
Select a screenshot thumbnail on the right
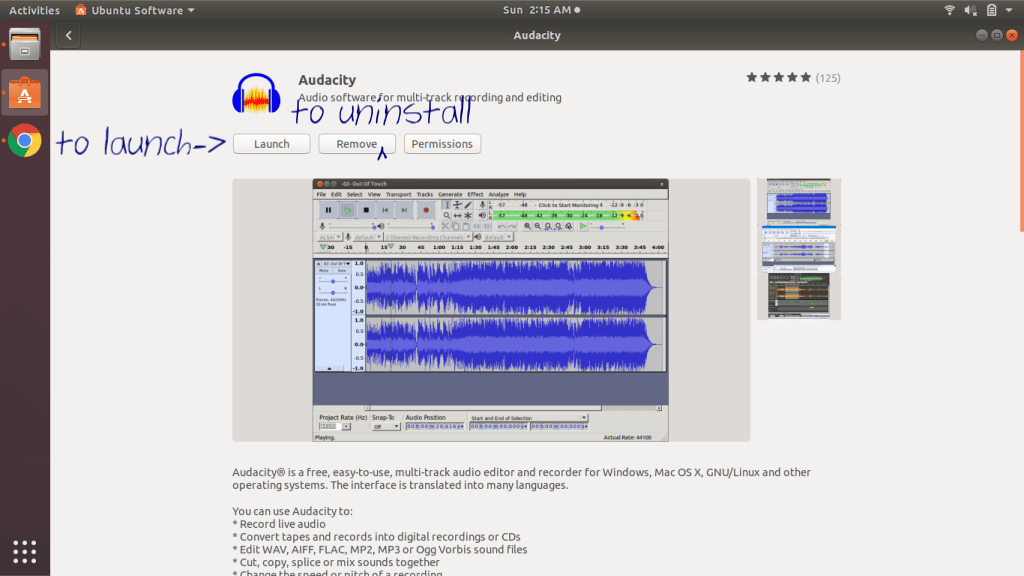pyautogui.click(x=799, y=200)
